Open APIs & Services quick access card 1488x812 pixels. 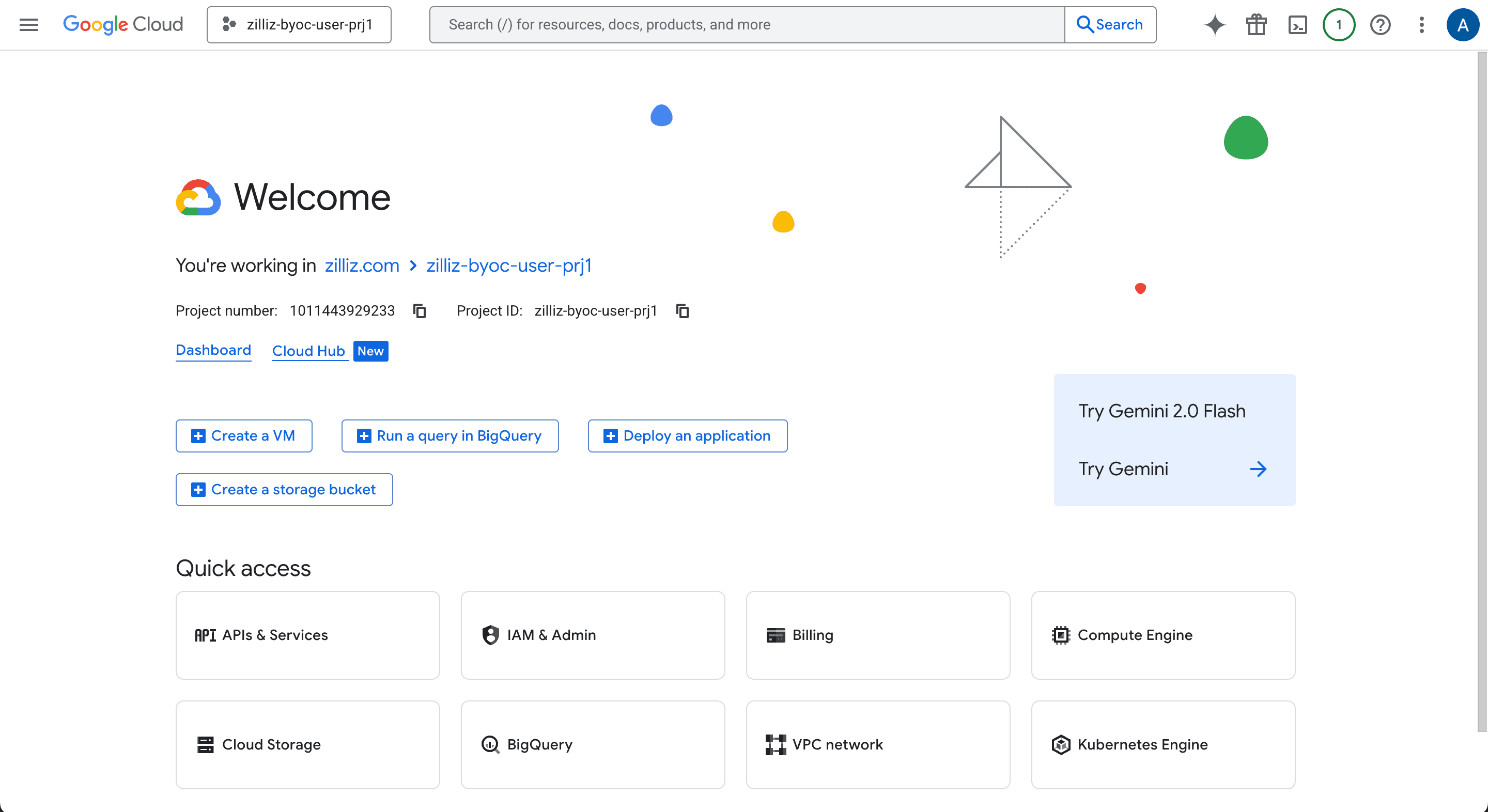[308, 635]
